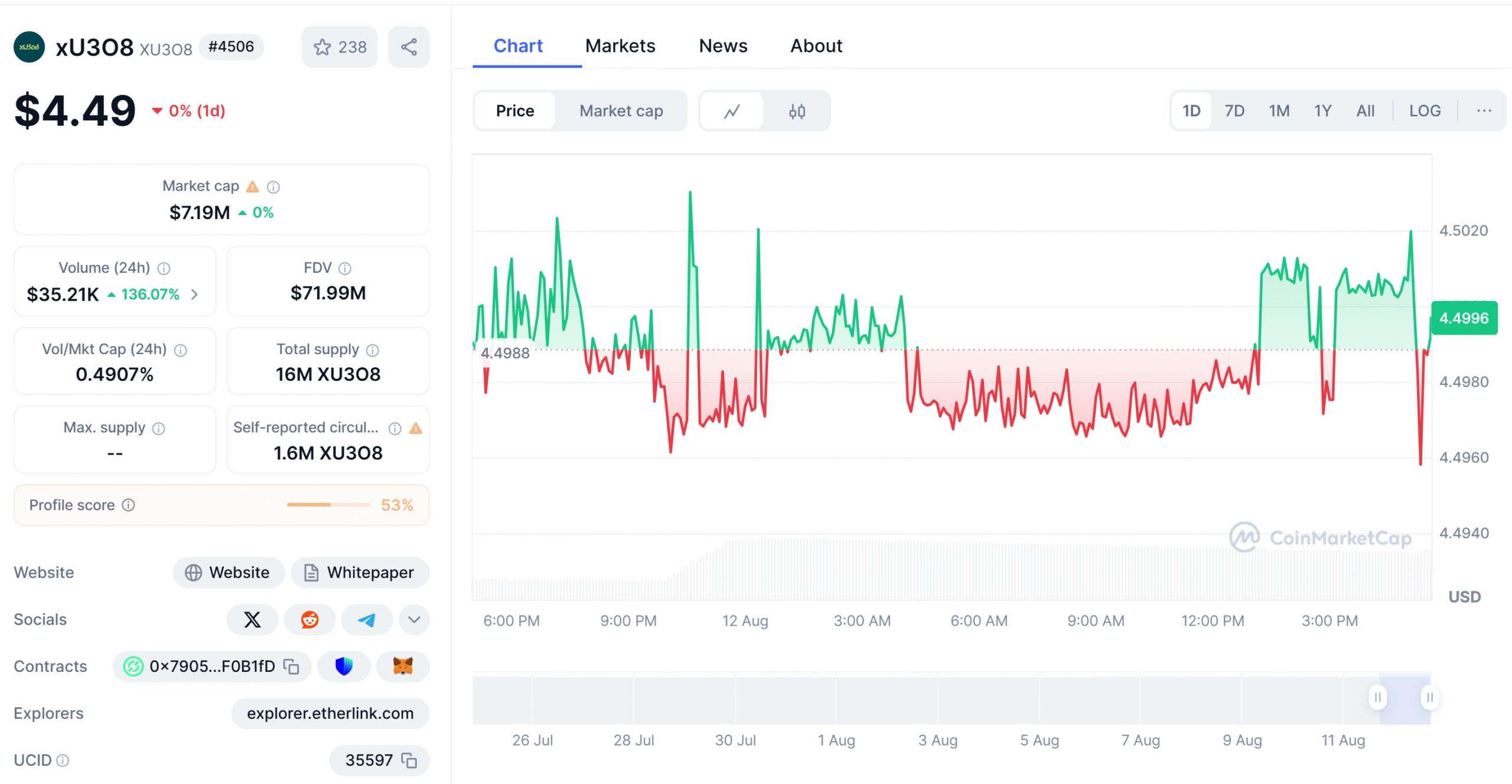Switch chart to Market cap view
This screenshot has width=1512, height=784.
[621, 111]
